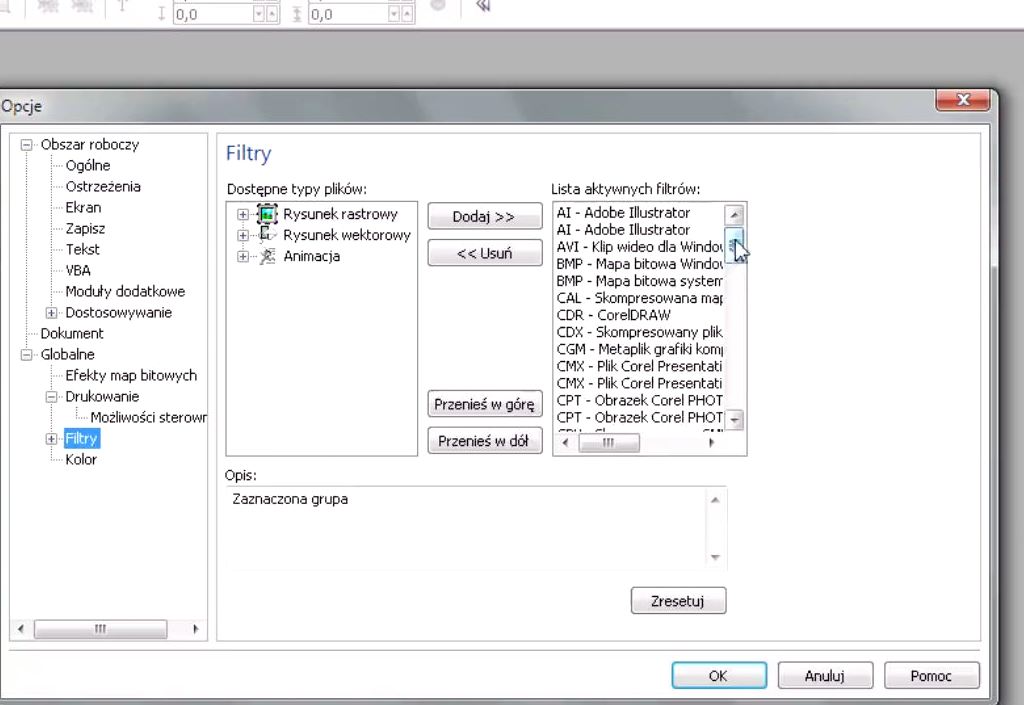Click the Przenieś w górę button
The width and height of the screenshot is (1024, 705).
485,405
